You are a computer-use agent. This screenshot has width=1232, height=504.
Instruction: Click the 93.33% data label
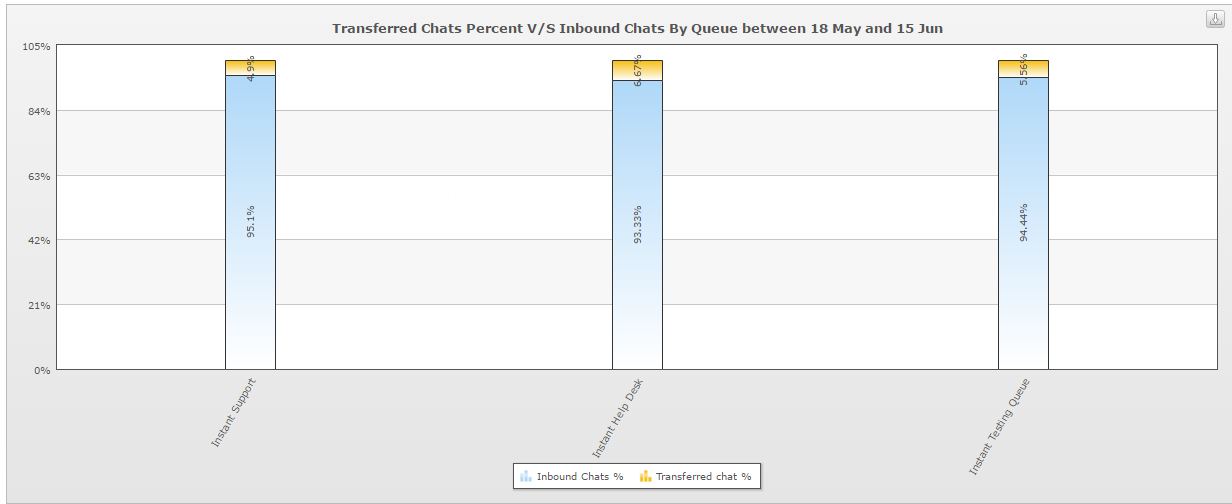[638, 225]
